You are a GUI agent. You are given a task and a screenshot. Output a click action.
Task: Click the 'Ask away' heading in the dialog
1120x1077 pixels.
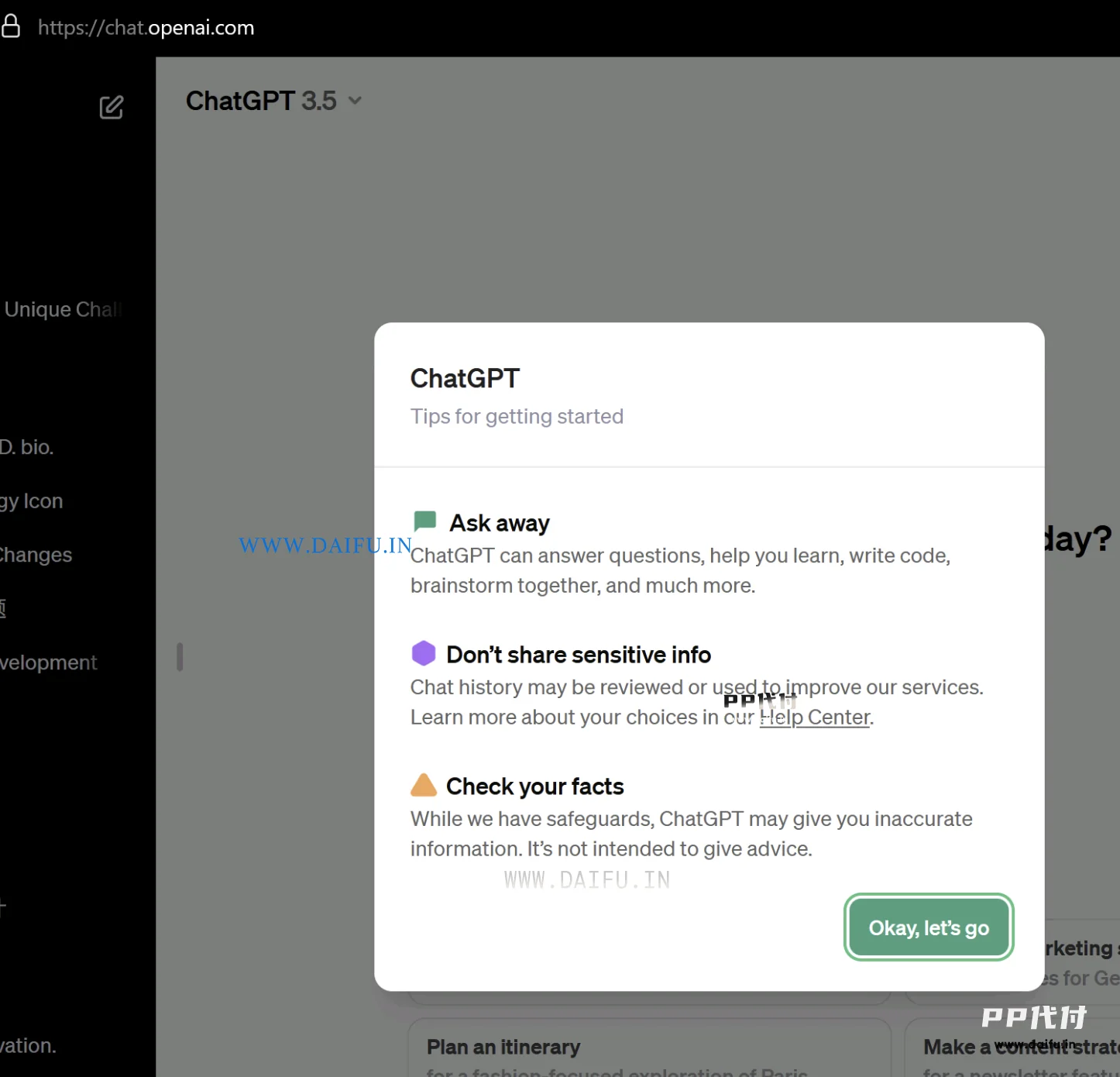click(500, 523)
